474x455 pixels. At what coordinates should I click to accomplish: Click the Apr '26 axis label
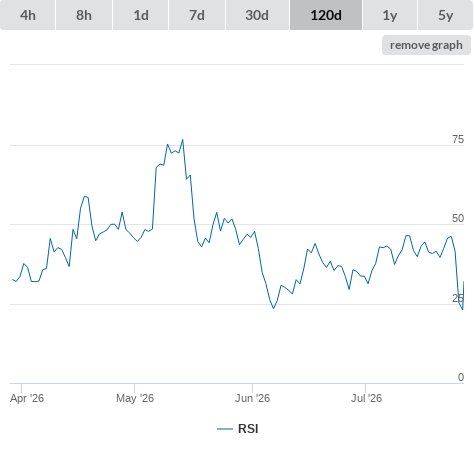[27, 398]
